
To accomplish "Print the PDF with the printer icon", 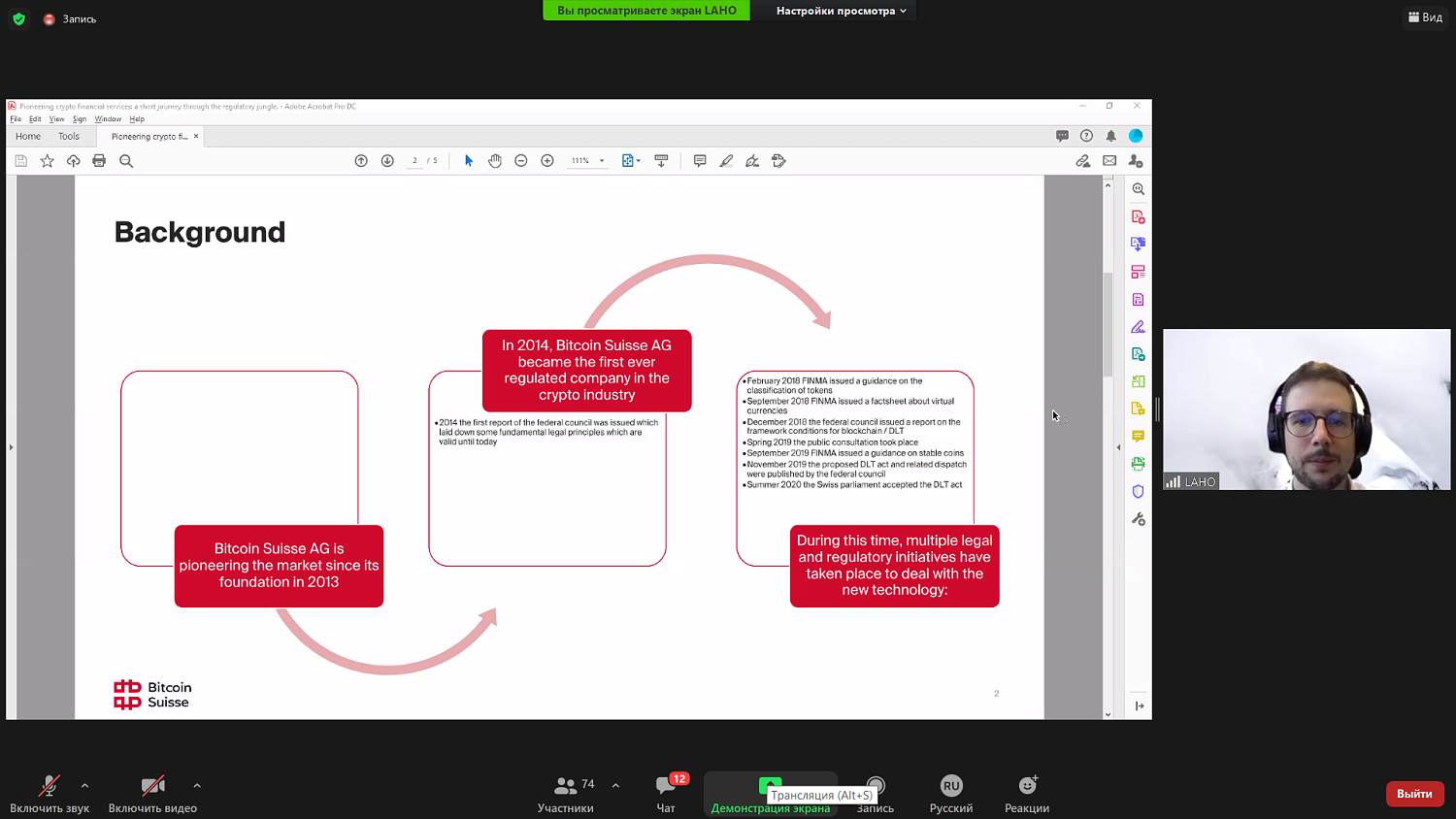I will (x=99, y=161).
